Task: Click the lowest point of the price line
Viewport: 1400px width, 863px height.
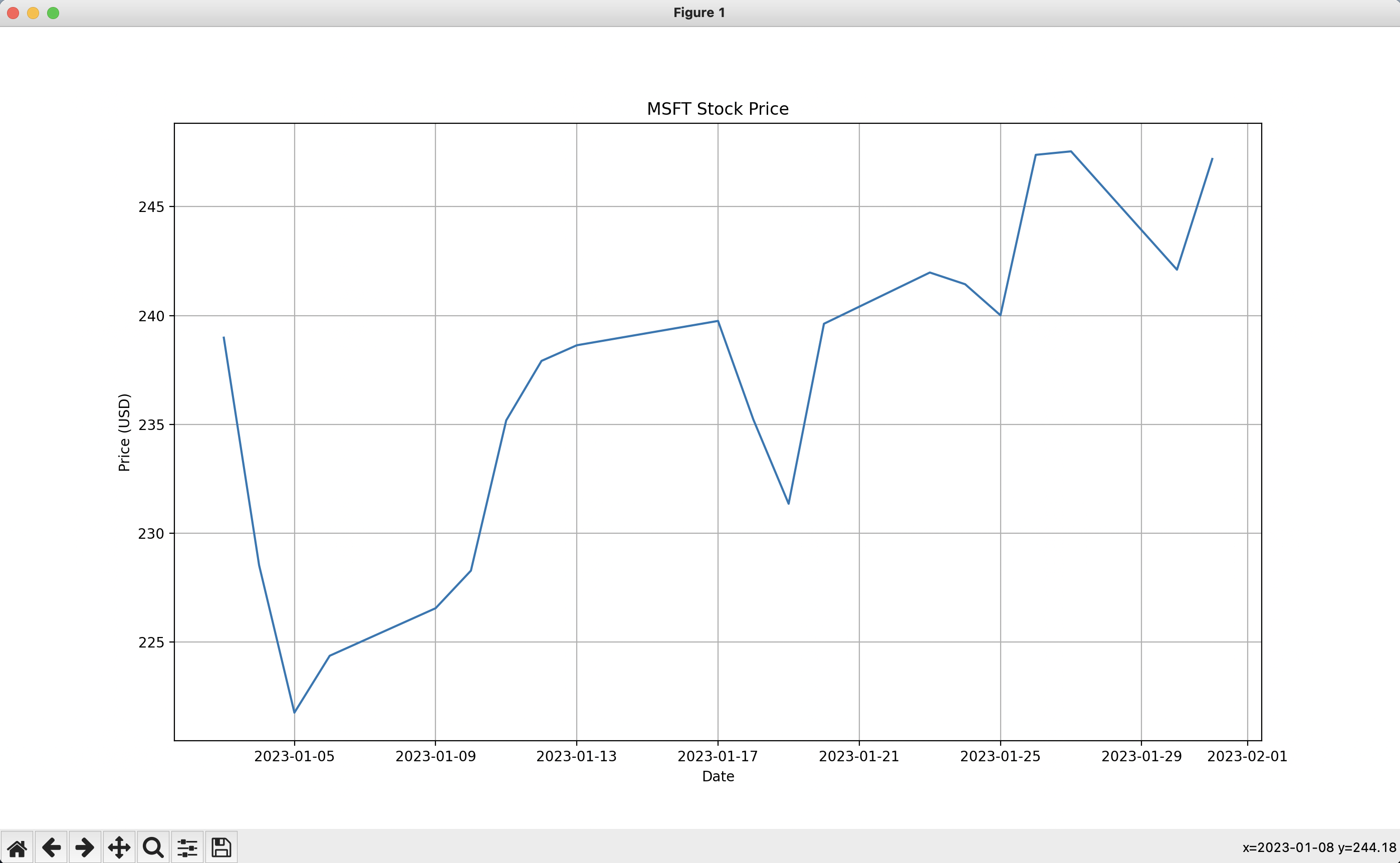Action: pyautogui.click(x=294, y=712)
